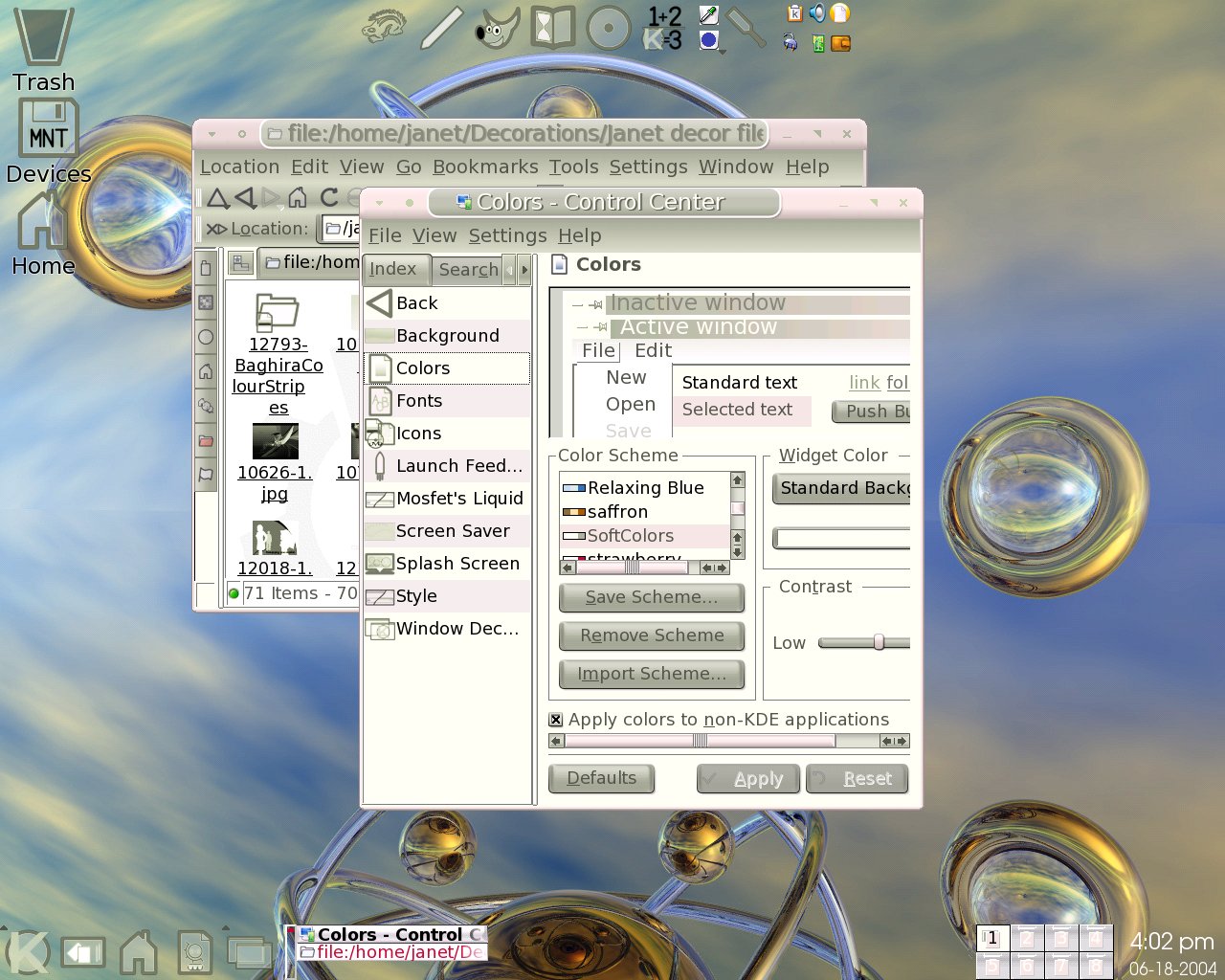Viewport: 1225px width, 980px height.
Task: Click the blue circle icon in top panel
Action: [709, 40]
